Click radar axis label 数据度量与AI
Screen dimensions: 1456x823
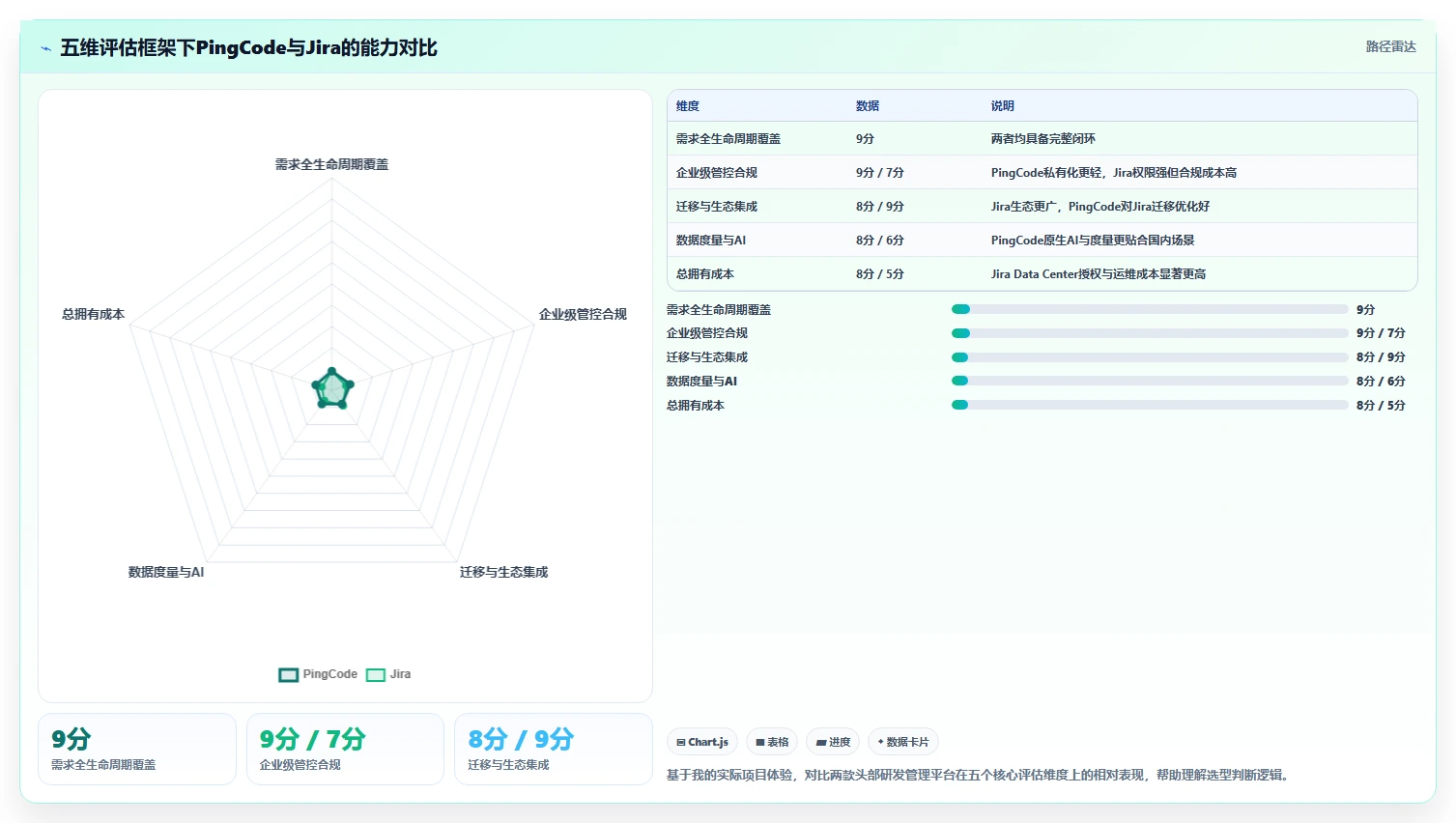point(166,572)
